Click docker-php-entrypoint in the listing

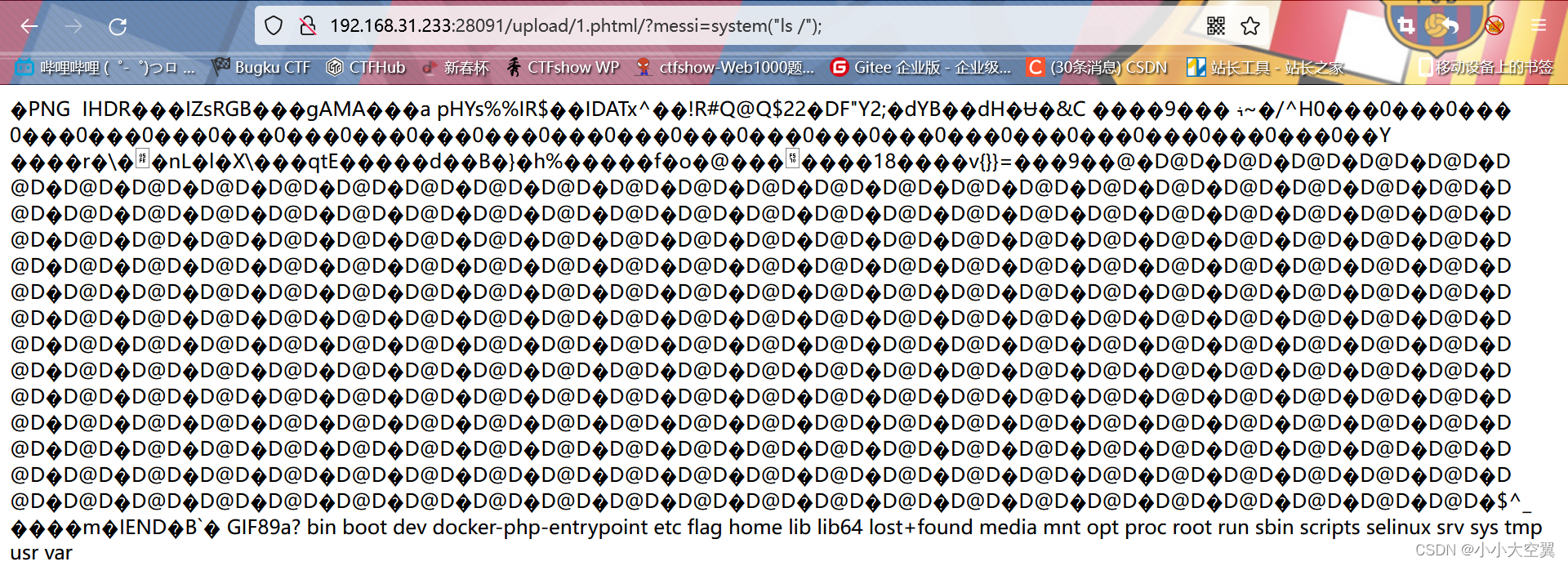coord(541,528)
